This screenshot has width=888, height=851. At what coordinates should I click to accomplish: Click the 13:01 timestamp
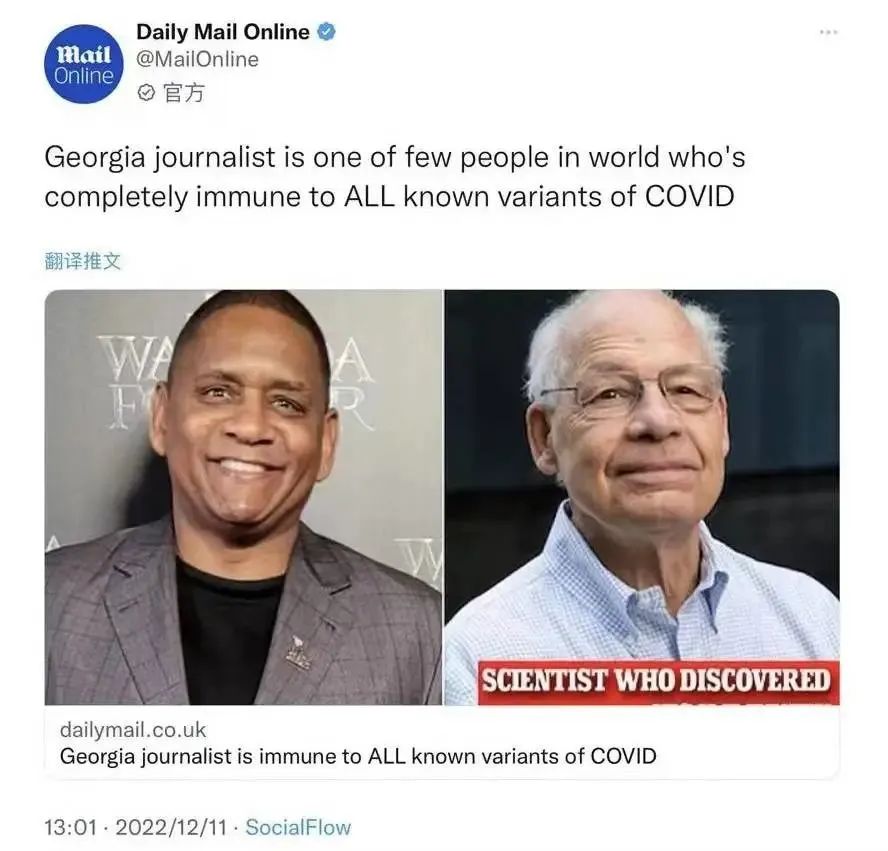[71, 827]
